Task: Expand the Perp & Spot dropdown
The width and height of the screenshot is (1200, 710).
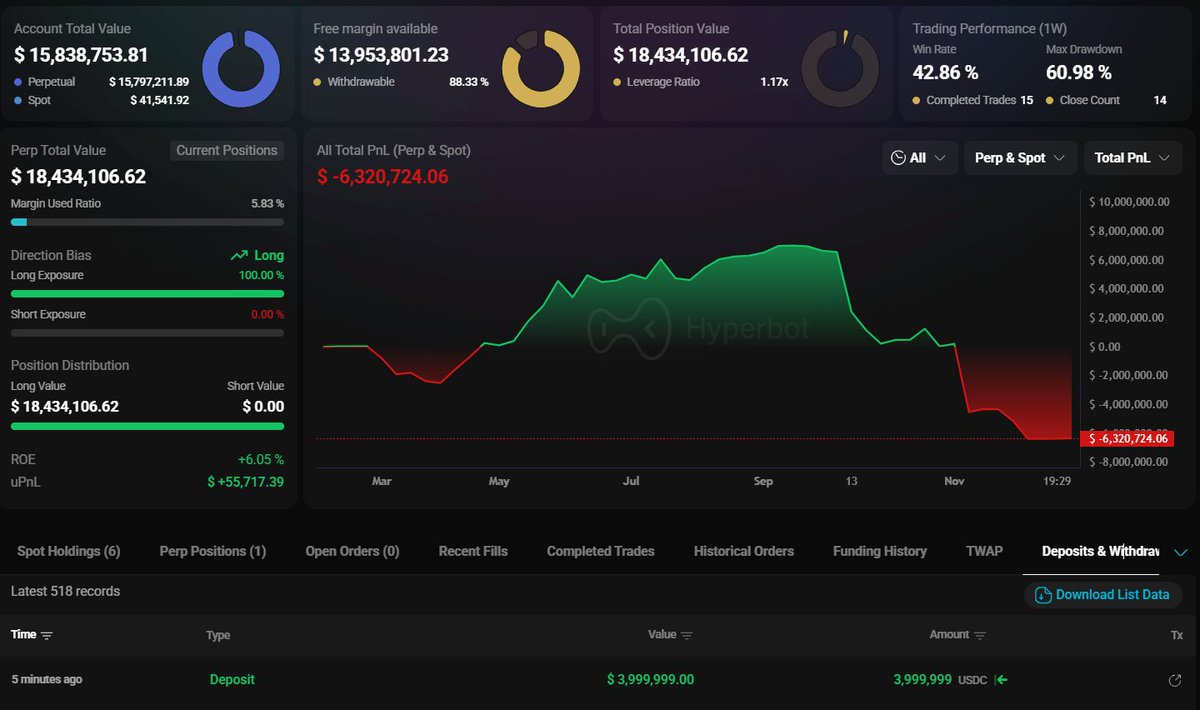Action: click(x=1019, y=158)
